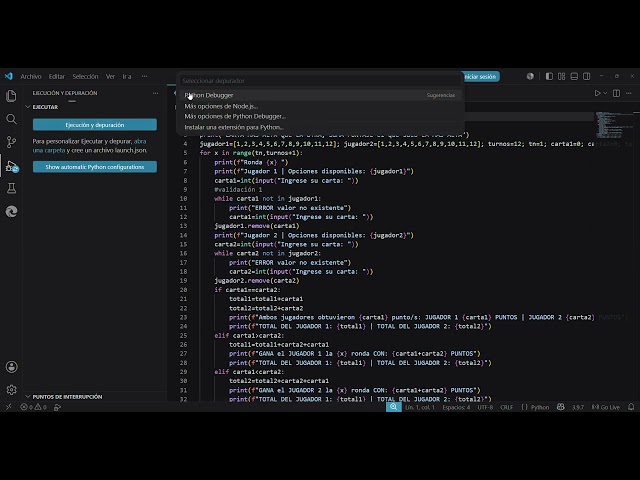The height and width of the screenshot is (480, 640).
Task: Split the editor to the right
Action: (616, 93)
